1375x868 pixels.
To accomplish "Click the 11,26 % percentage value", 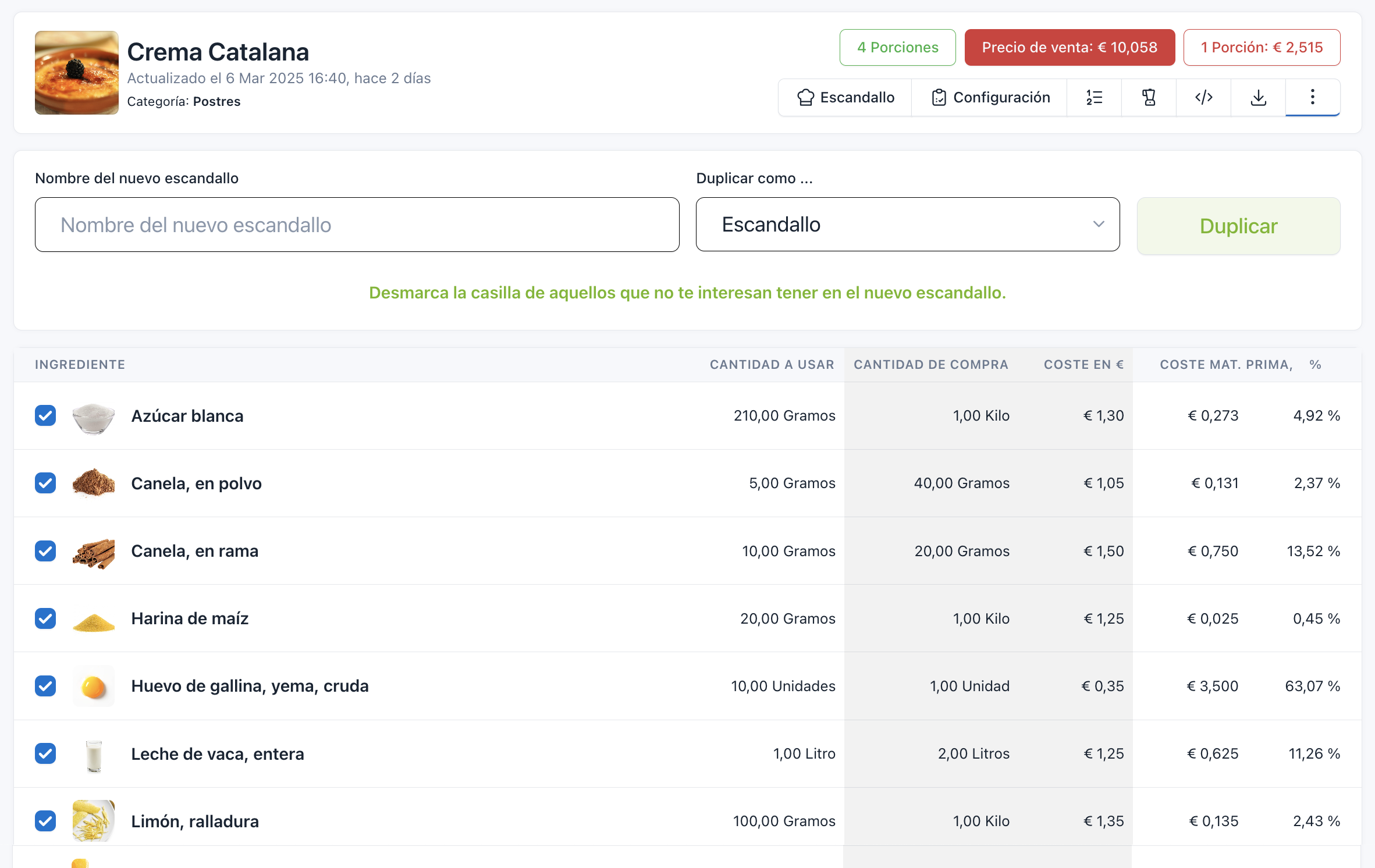I will 1314,753.
